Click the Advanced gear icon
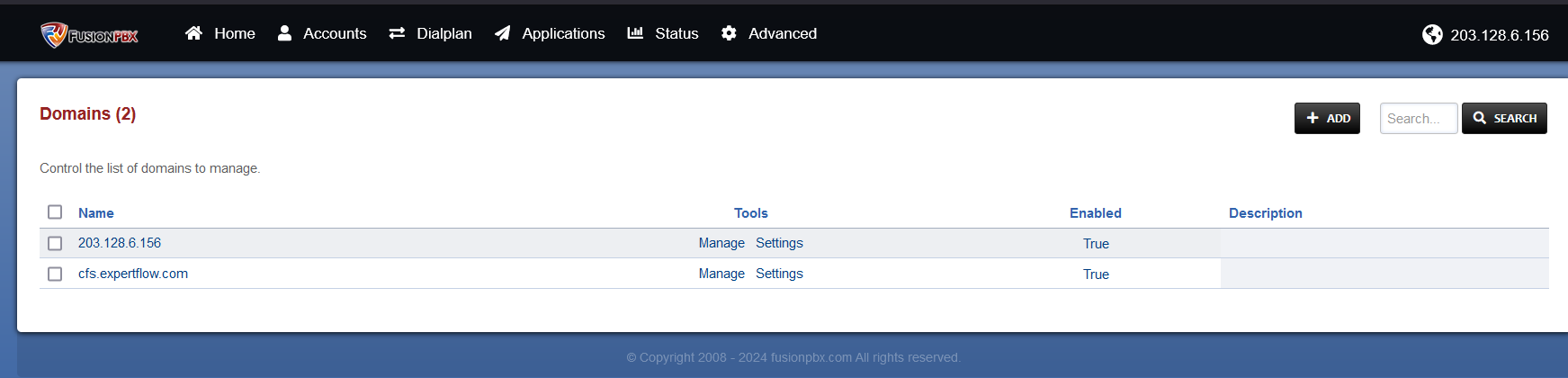This screenshot has width=1568, height=378. [729, 33]
